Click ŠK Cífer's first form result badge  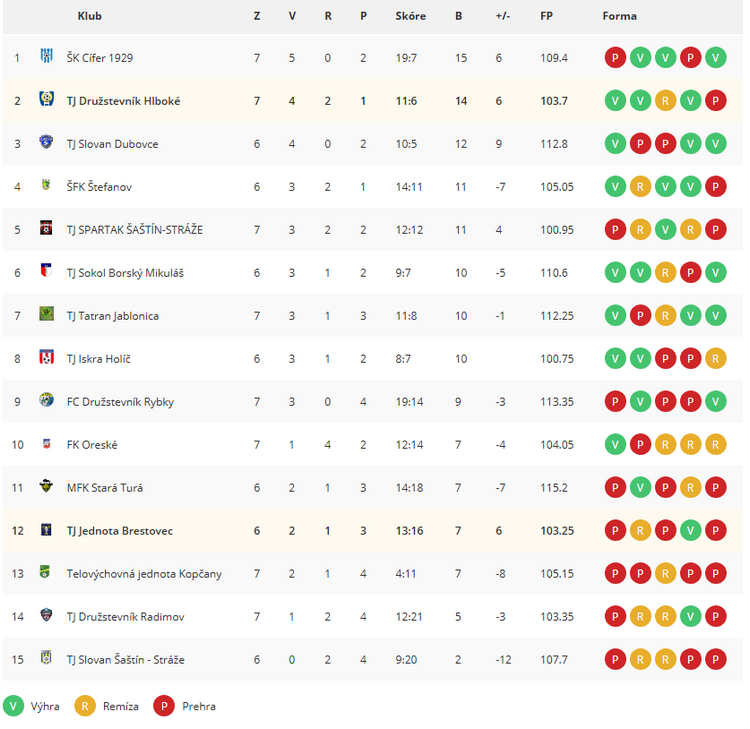(x=615, y=58)
